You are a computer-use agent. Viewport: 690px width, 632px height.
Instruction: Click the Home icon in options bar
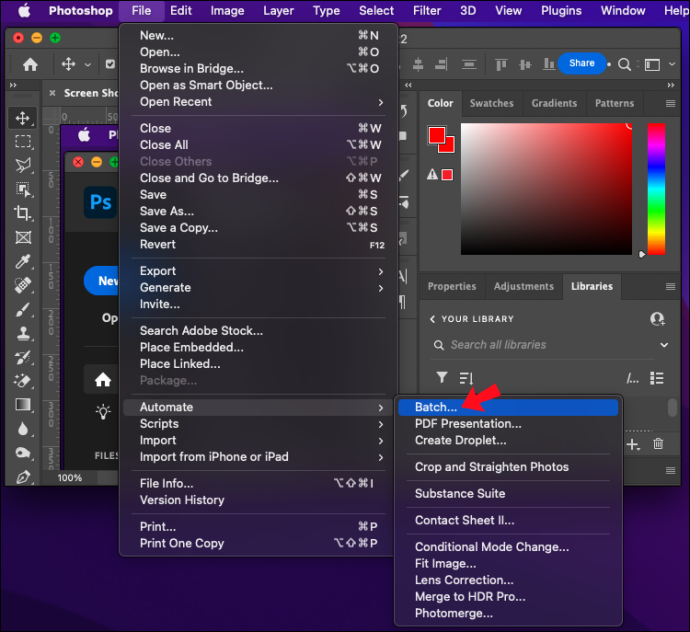click(x=30, y=65)
